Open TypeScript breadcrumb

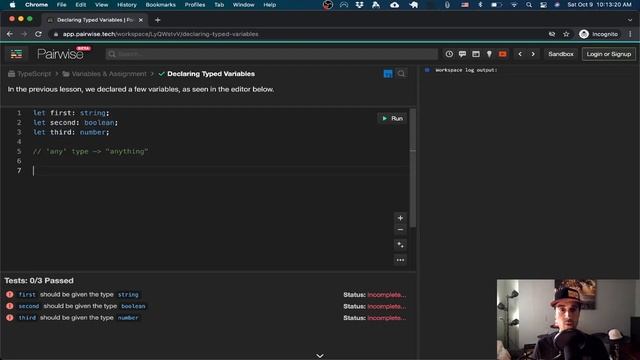click(30, 74)
